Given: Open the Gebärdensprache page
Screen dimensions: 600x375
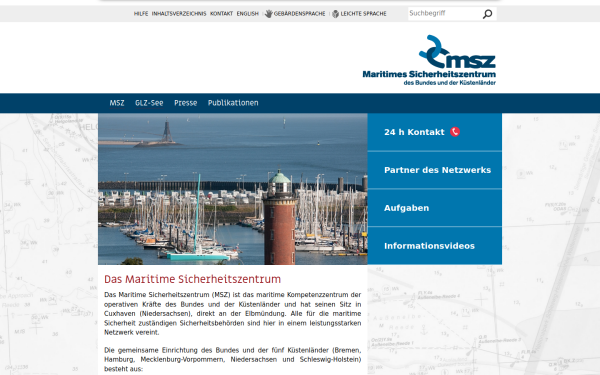Looking at the screenshot, I should (x=299, y=14).
